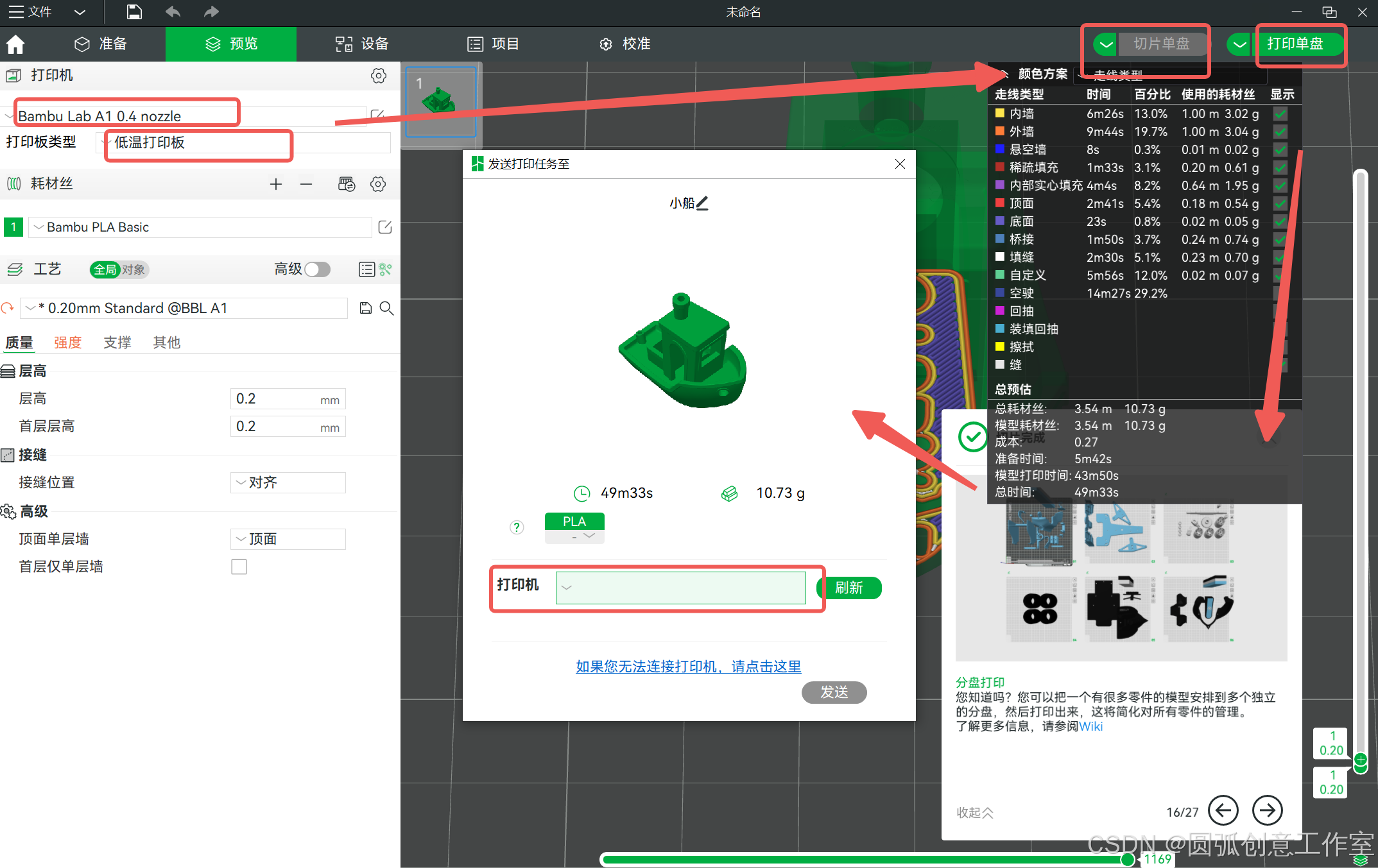Check the 首层仅单层墙 checkbox
Image resolution: width=1378 pixels, height=868 pixels.
(x=239, y=567)
